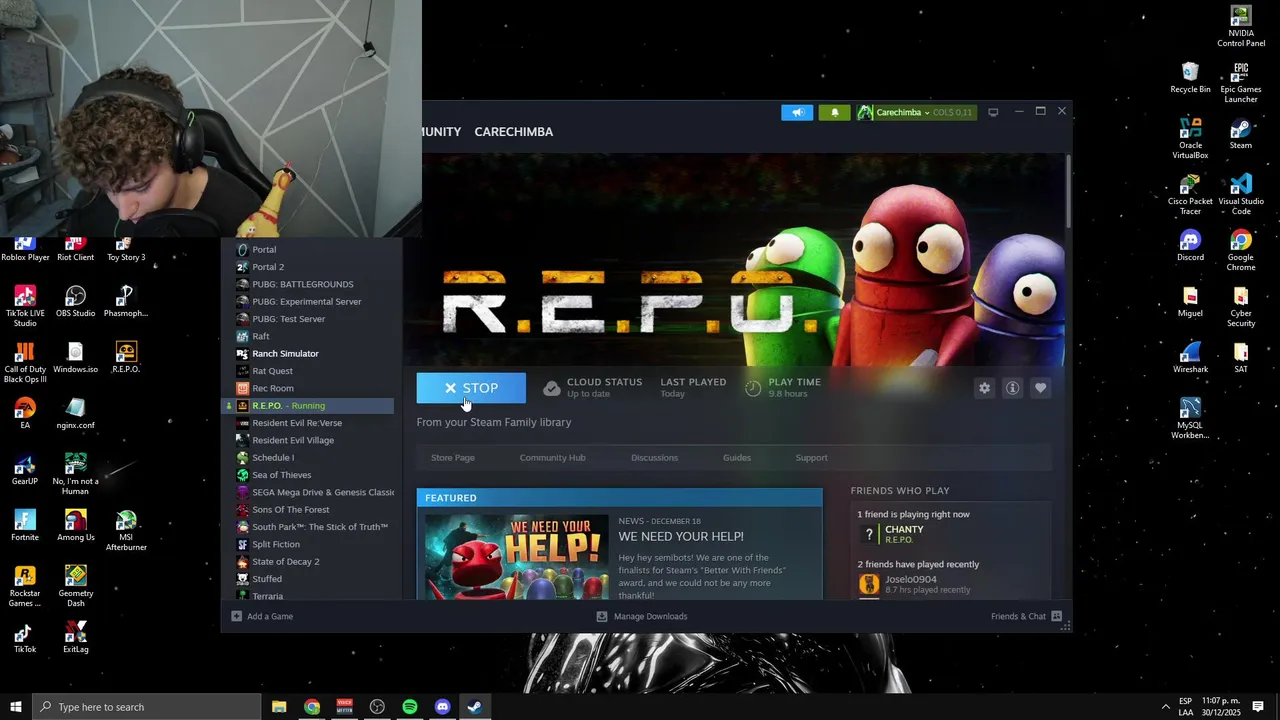Click the Steam window vertical scrollbar
Screen dimensions: 1280x720
coord(1068,190)
